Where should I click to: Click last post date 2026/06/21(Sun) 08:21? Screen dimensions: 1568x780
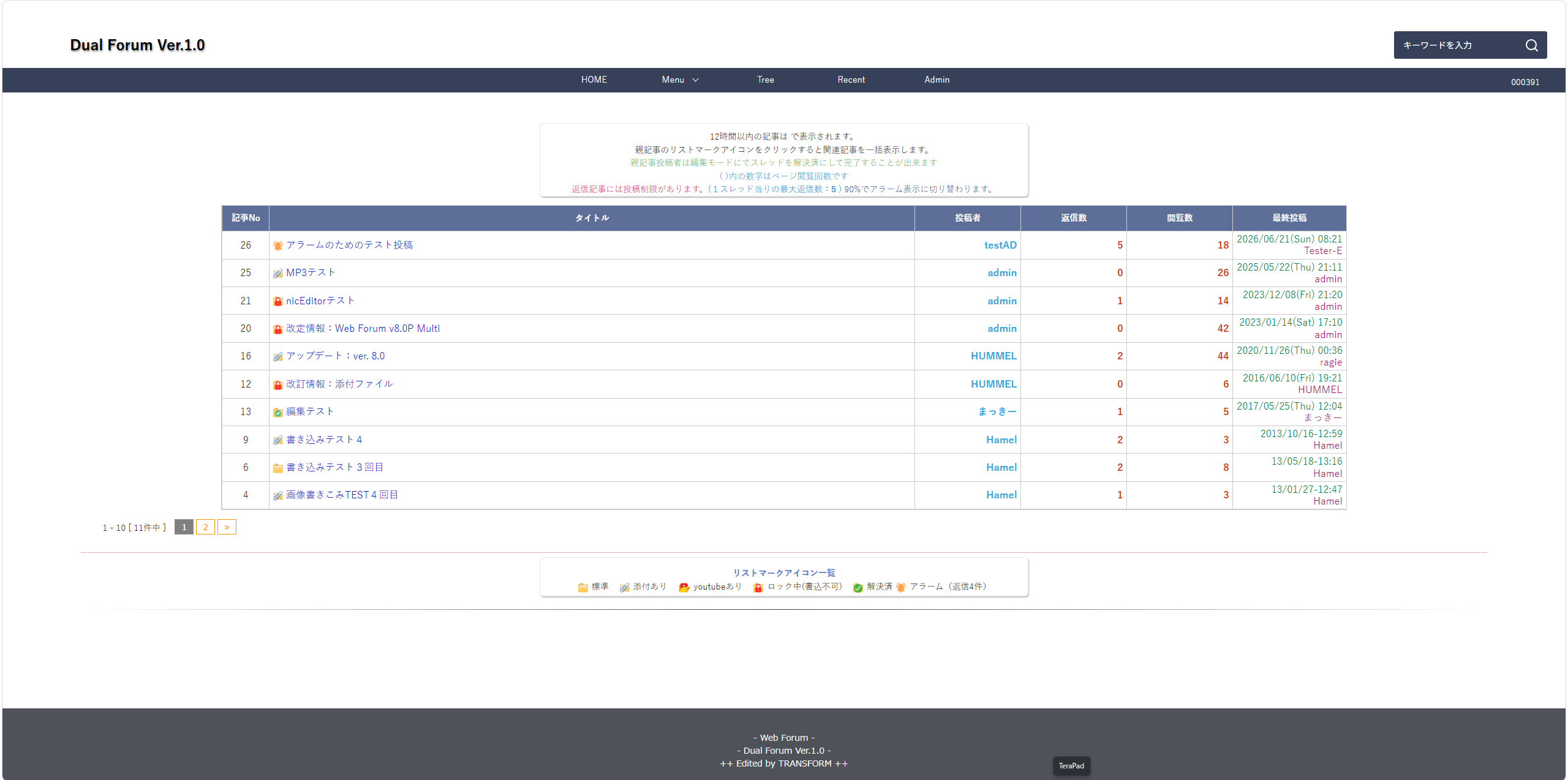pos(1289,239)
